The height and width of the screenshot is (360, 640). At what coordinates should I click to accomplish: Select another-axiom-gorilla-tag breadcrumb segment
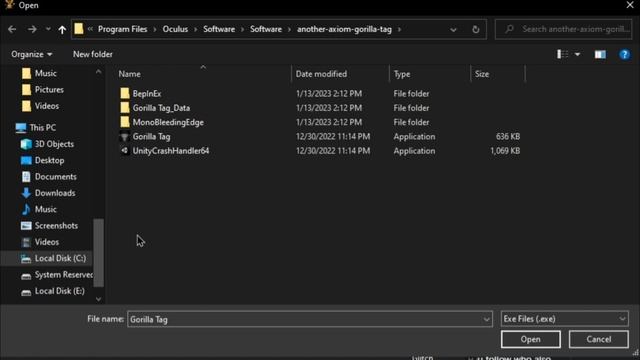344,29
